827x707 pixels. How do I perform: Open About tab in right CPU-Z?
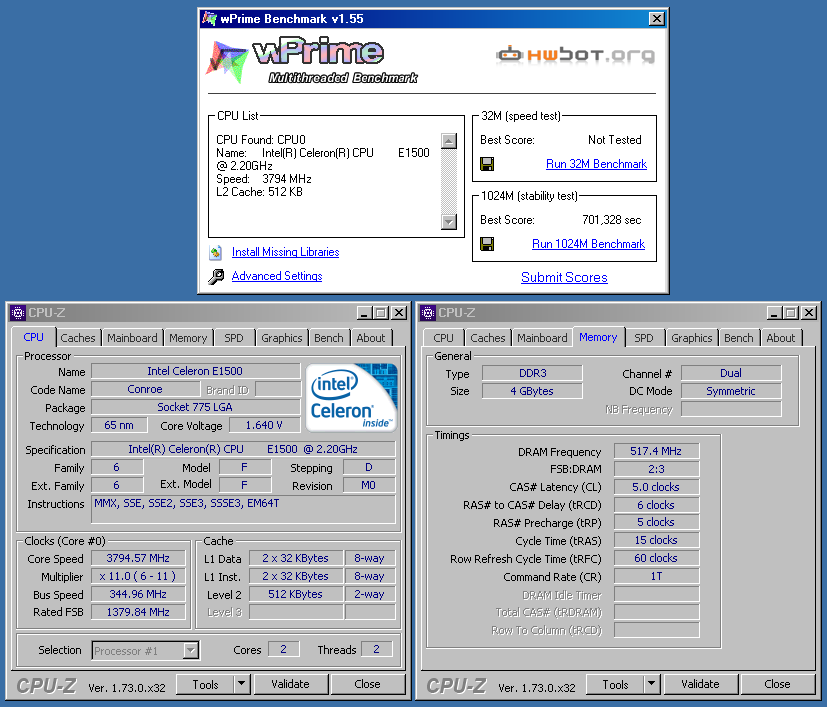pyautogui.click(x=781, y=338)
